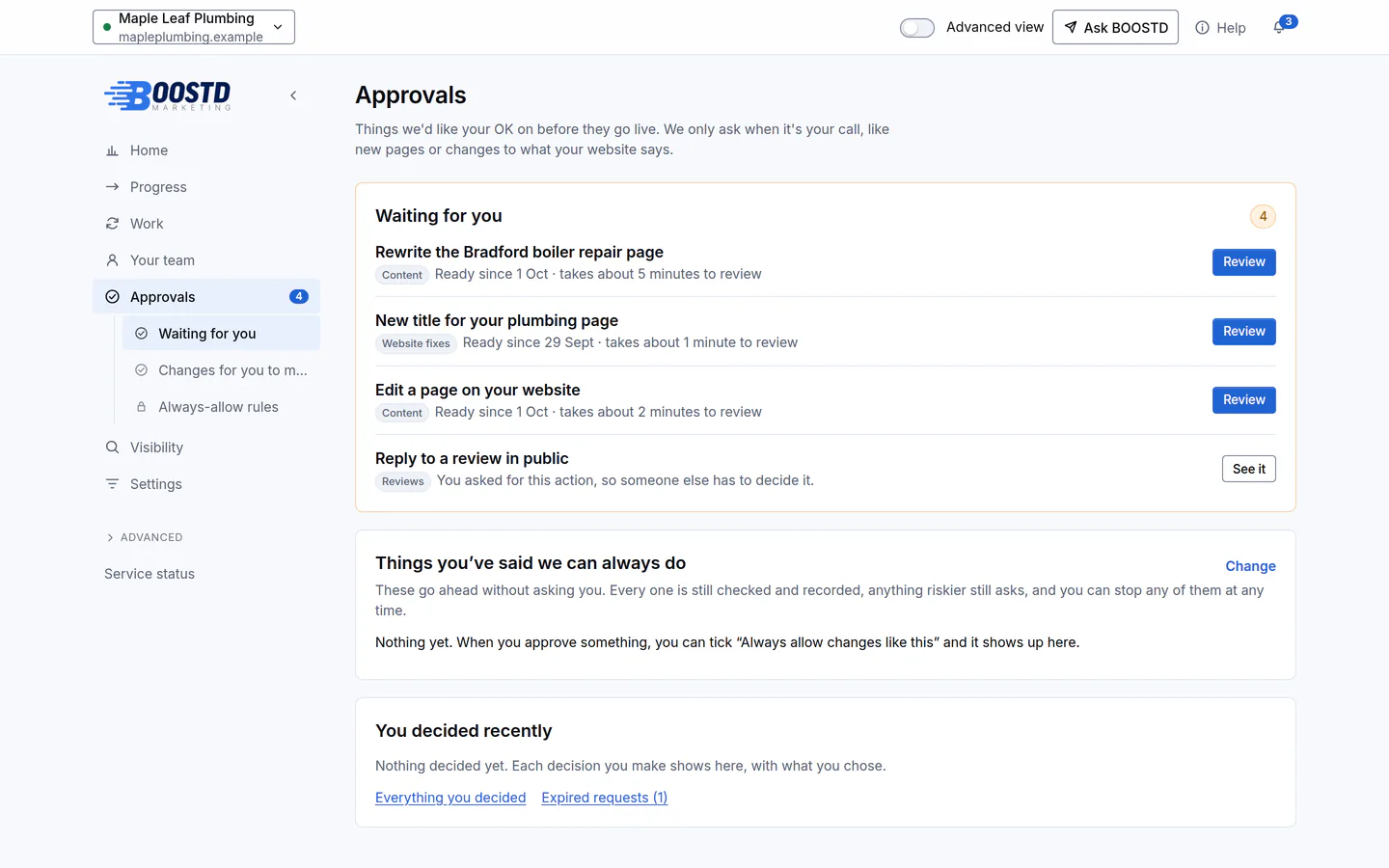Go to Home in the sidebar

pos(206,150)
